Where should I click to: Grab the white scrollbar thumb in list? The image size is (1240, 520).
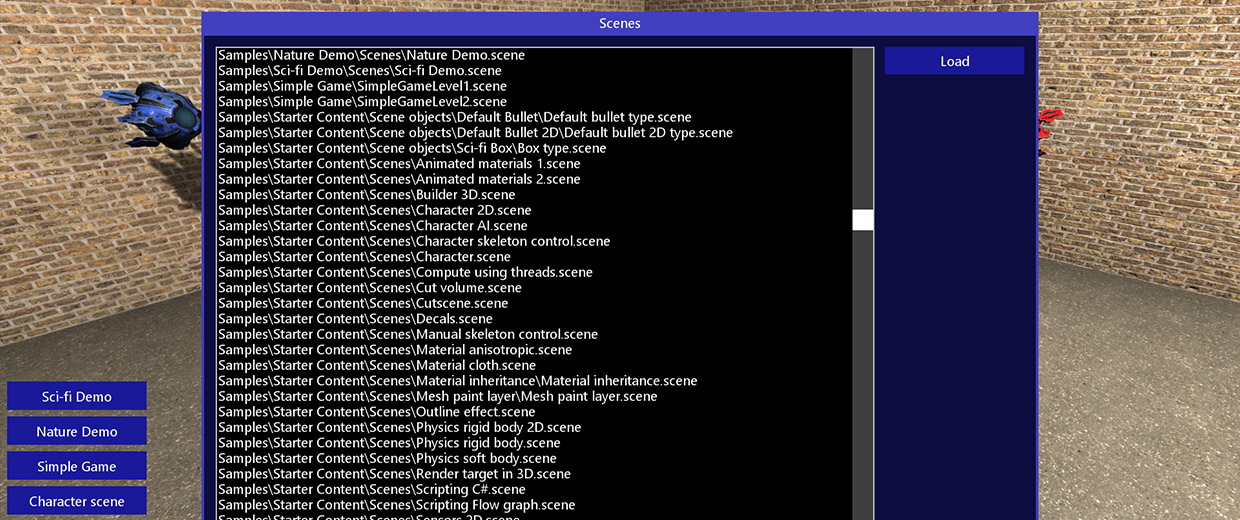[x=862, y=220]
